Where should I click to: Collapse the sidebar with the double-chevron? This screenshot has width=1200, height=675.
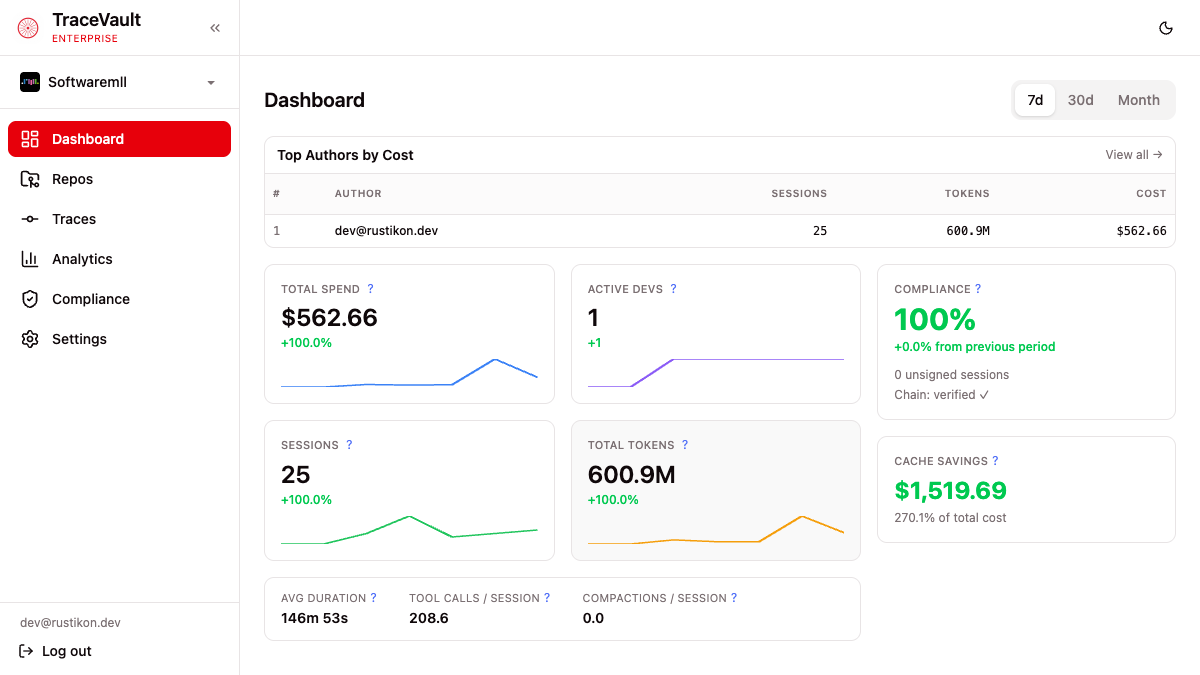coord(214,28)
